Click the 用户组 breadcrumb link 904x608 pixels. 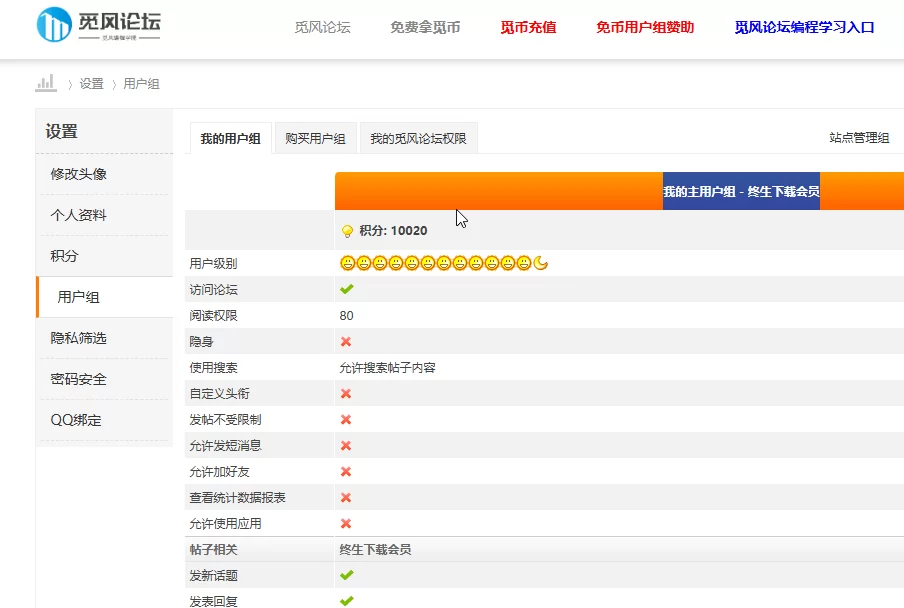click(141, 84)
